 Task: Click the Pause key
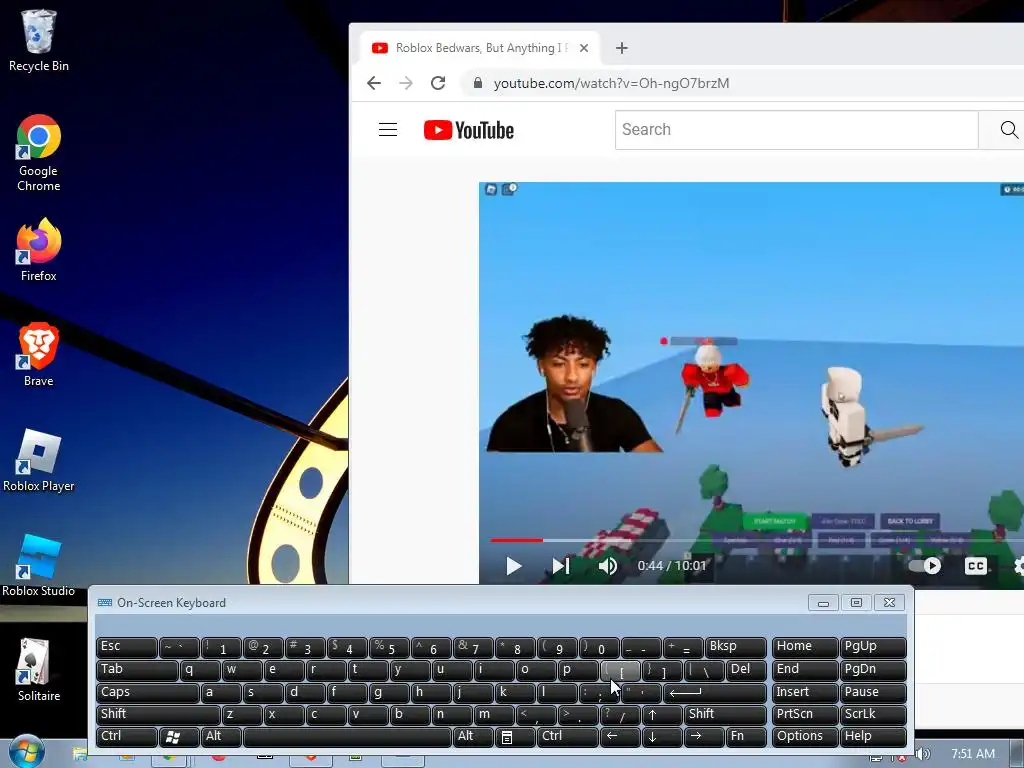872,692
